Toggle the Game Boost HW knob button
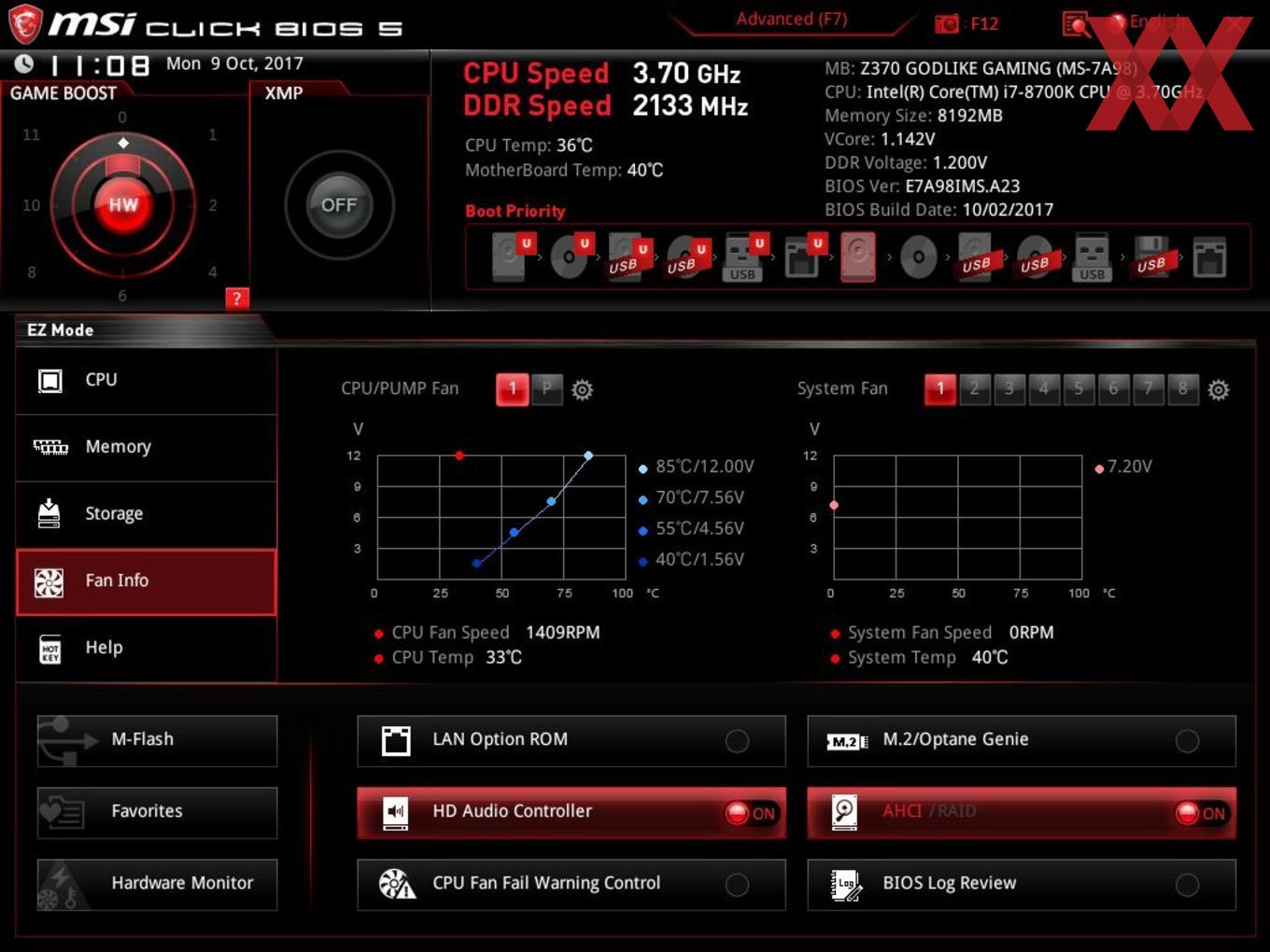 click(122, 204)
